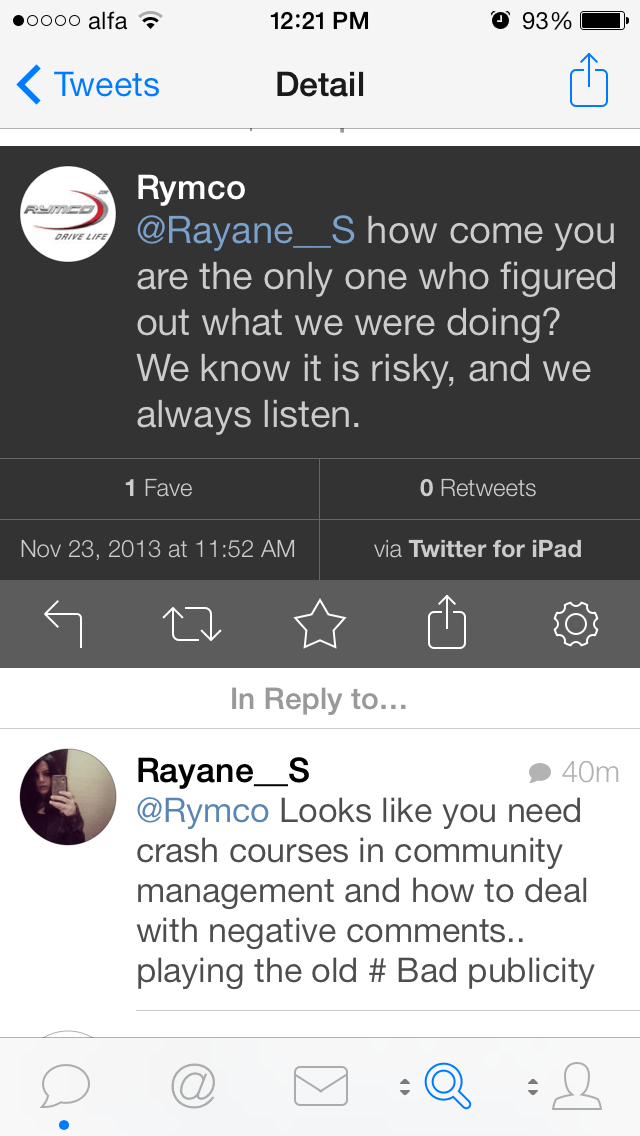The image size is (640, 1136).
Task: Tap the retweet icon
Action: 191,625
